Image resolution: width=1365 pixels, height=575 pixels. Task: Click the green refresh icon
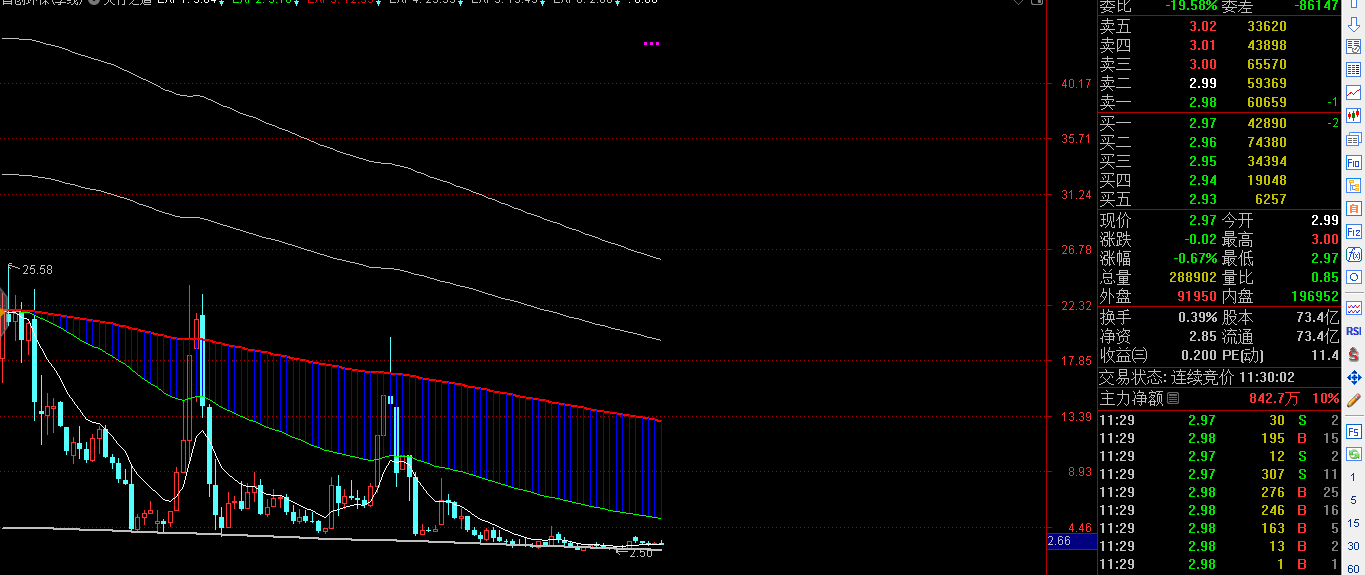pyautogui.click(x=1354, y=454)
